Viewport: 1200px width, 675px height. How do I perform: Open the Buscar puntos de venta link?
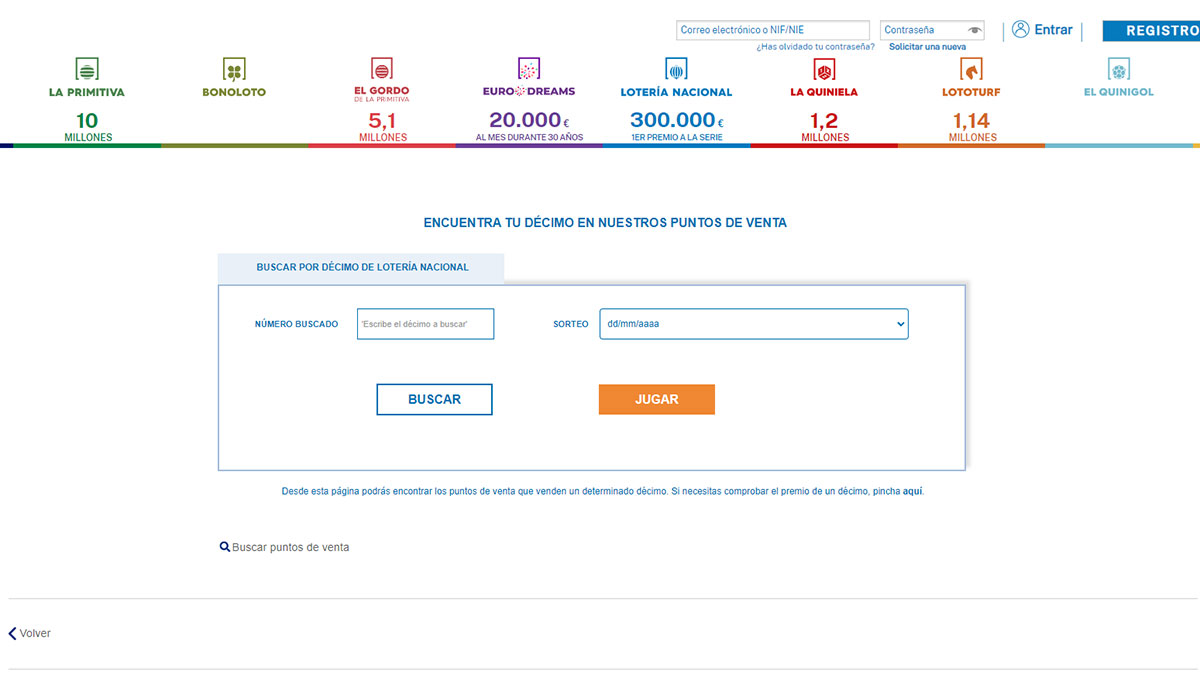[285, 548]
